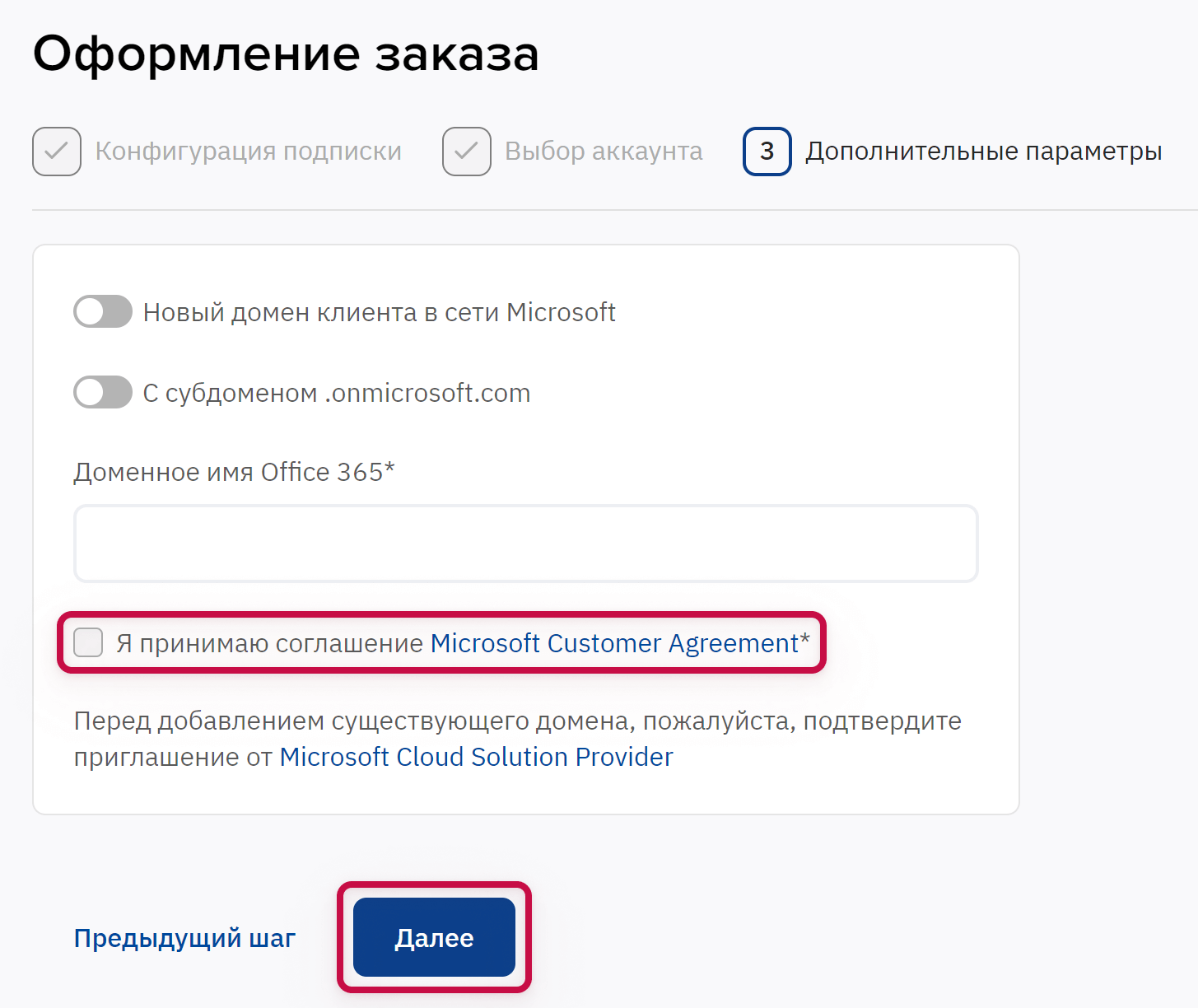Screen dimensions: 1198x1008
Task: Open the Microsoft Customer Agreement link
Action: tap(614, 643)
